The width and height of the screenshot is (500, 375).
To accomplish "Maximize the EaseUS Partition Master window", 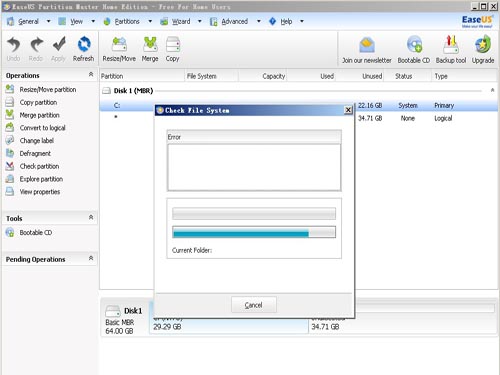I will point(484,6).
